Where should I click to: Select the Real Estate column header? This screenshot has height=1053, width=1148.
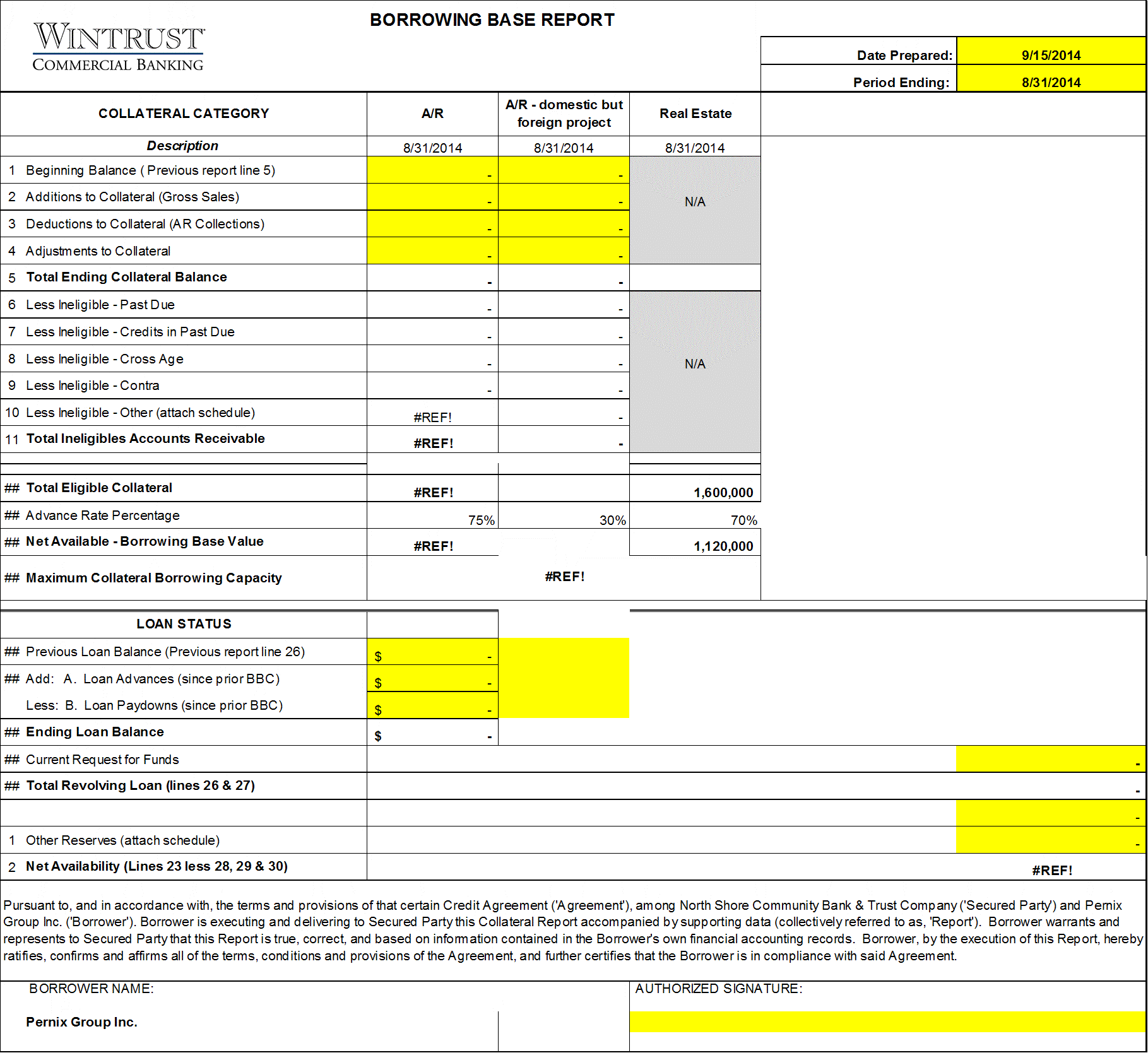[695, 114]
